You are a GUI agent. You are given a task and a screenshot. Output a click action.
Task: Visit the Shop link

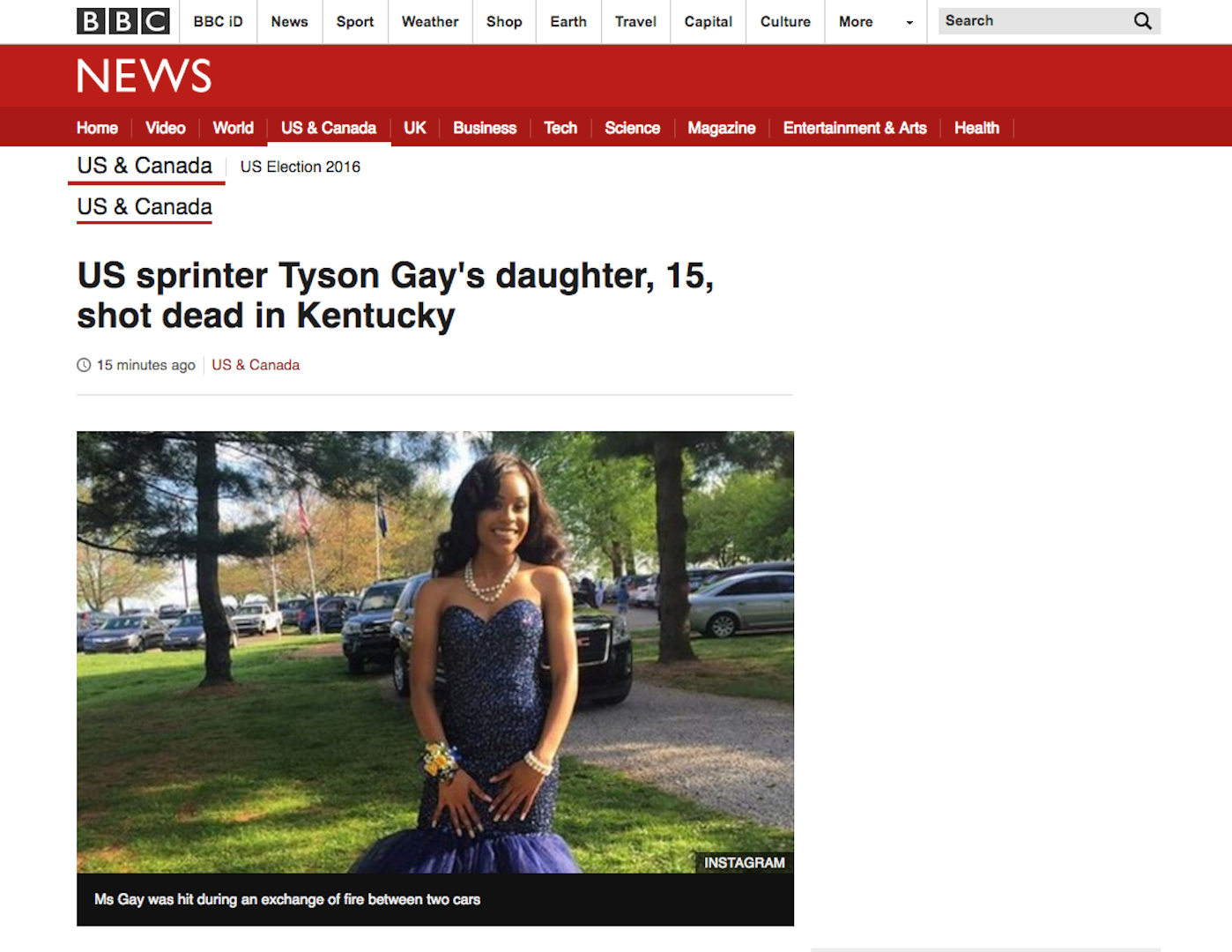(x=504, y=21)
